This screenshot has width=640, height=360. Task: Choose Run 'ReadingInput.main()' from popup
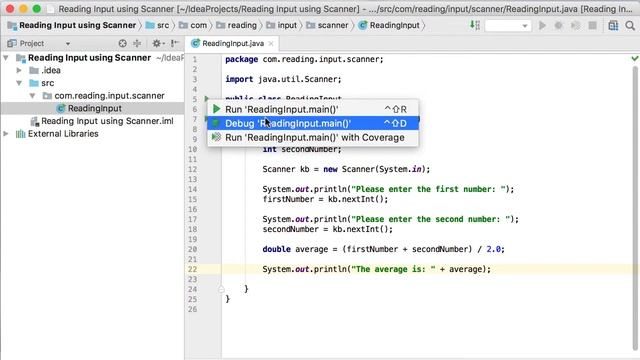[x=313, y=109]
